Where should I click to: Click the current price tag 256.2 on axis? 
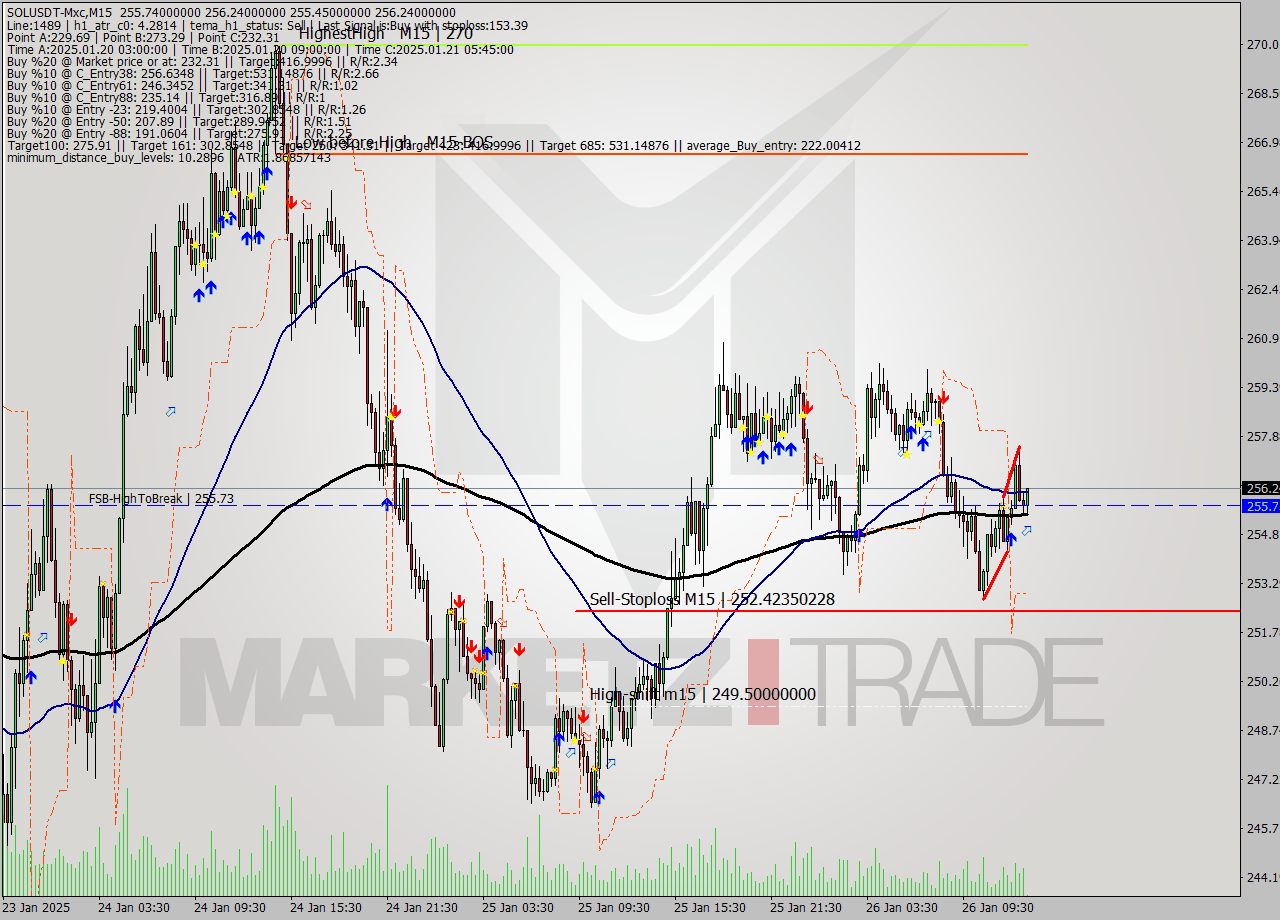pos(1260,488)
